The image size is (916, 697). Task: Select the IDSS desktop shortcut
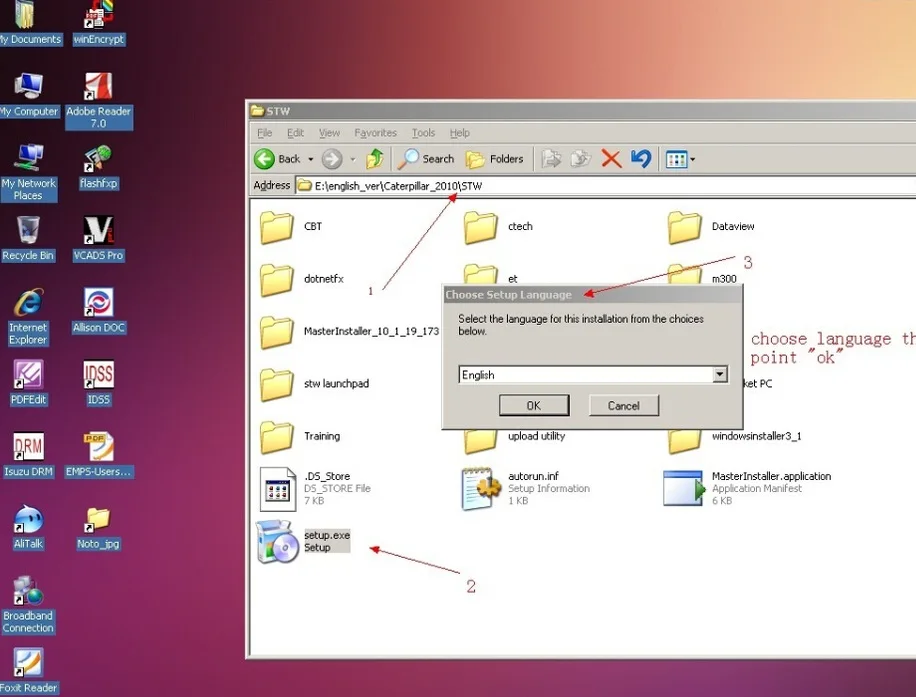[98, 382]
